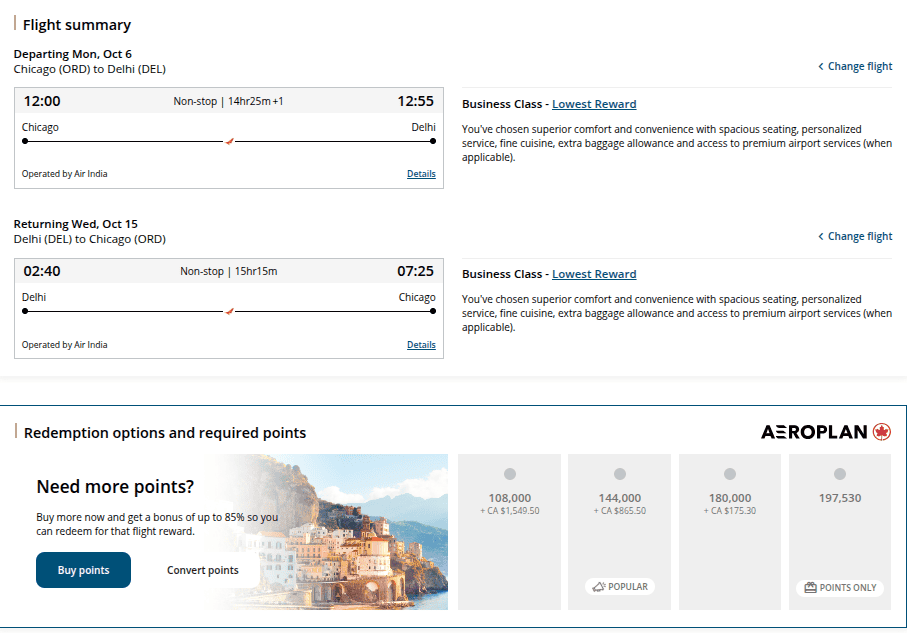Click the Aeroplan maple leaf logo
907x633 pixels.
(x=881, y=432)
